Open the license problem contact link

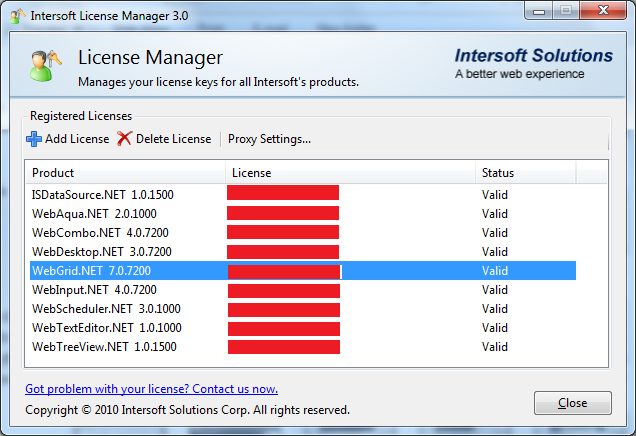[x=151, y=389]
